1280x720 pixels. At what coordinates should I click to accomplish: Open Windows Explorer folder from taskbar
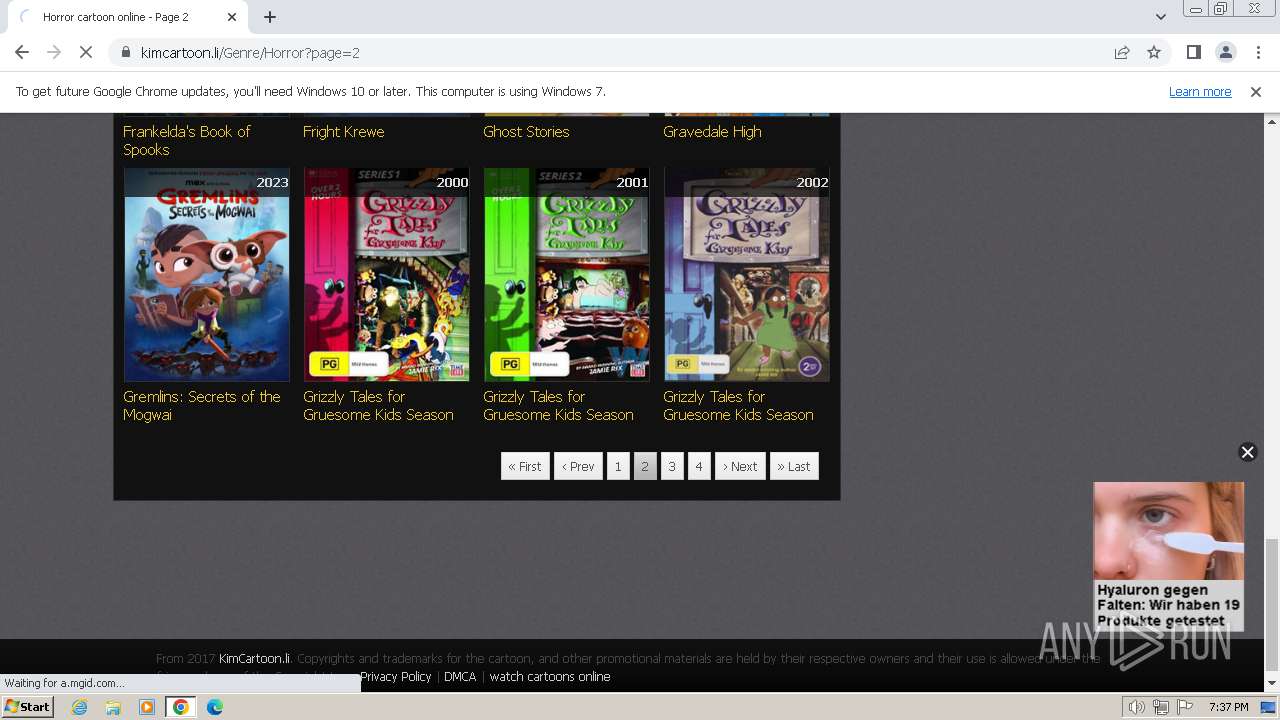click(x=113, y=707)
